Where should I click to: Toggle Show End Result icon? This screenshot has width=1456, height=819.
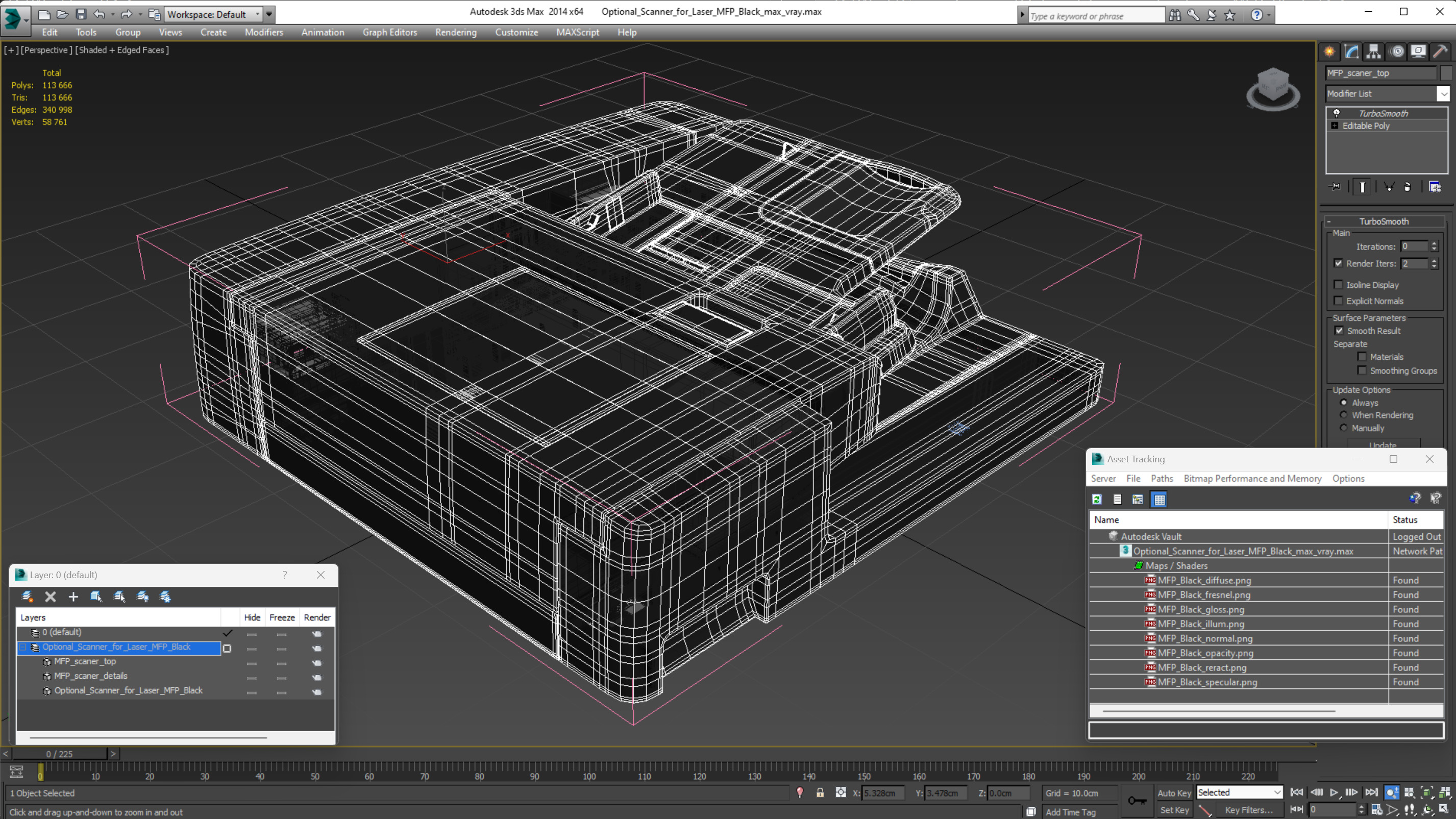1362,187
